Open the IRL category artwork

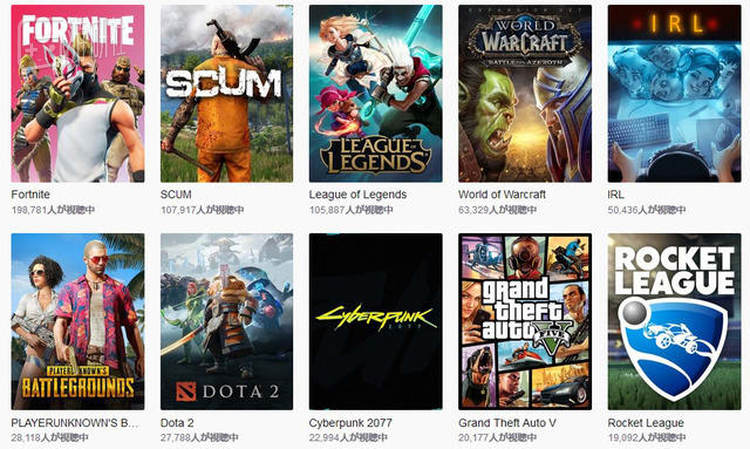(674, 94)
